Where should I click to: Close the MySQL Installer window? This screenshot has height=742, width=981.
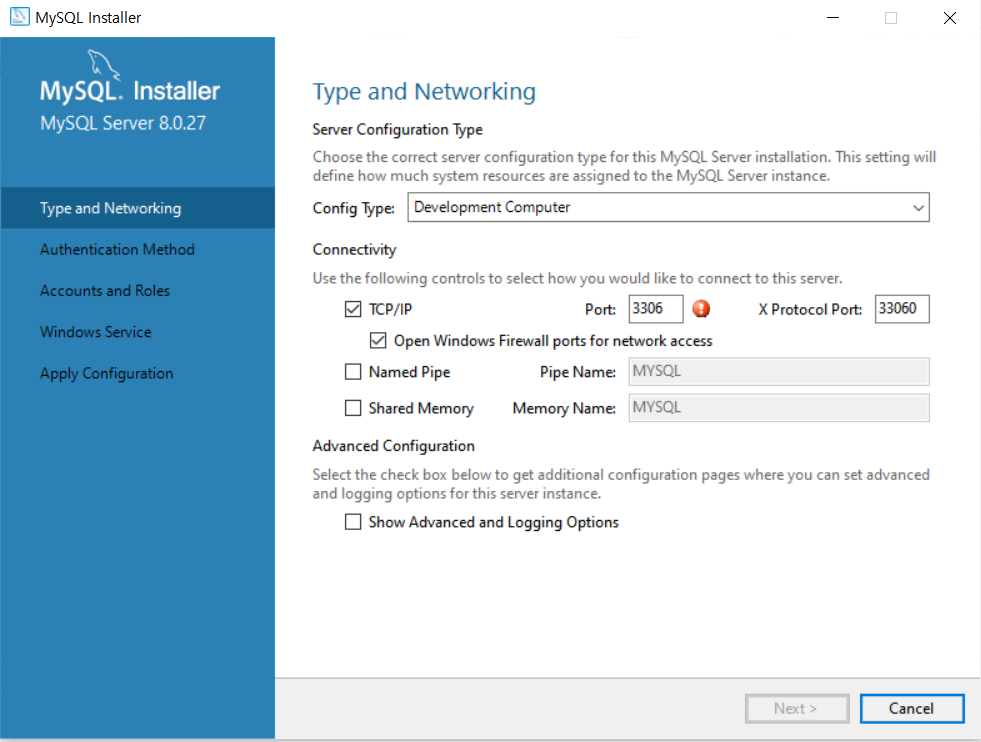point(950,18)
